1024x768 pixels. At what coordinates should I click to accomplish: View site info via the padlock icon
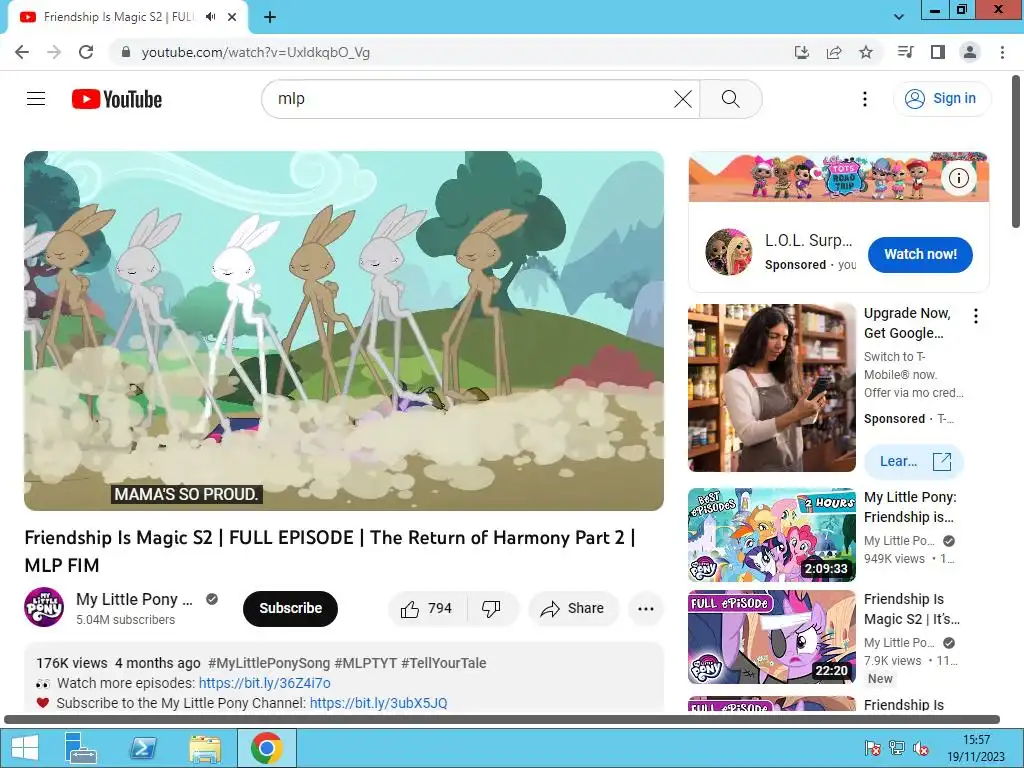click(x=126, y=52)
